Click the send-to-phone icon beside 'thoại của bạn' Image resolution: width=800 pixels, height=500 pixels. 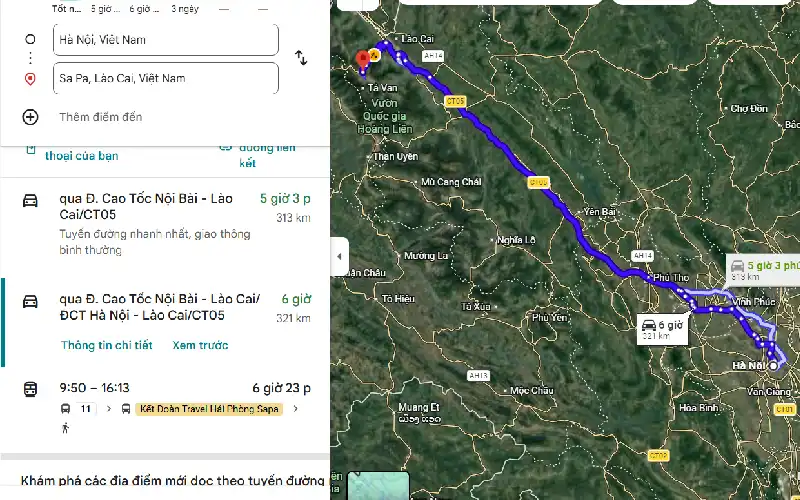coord(31,149)
